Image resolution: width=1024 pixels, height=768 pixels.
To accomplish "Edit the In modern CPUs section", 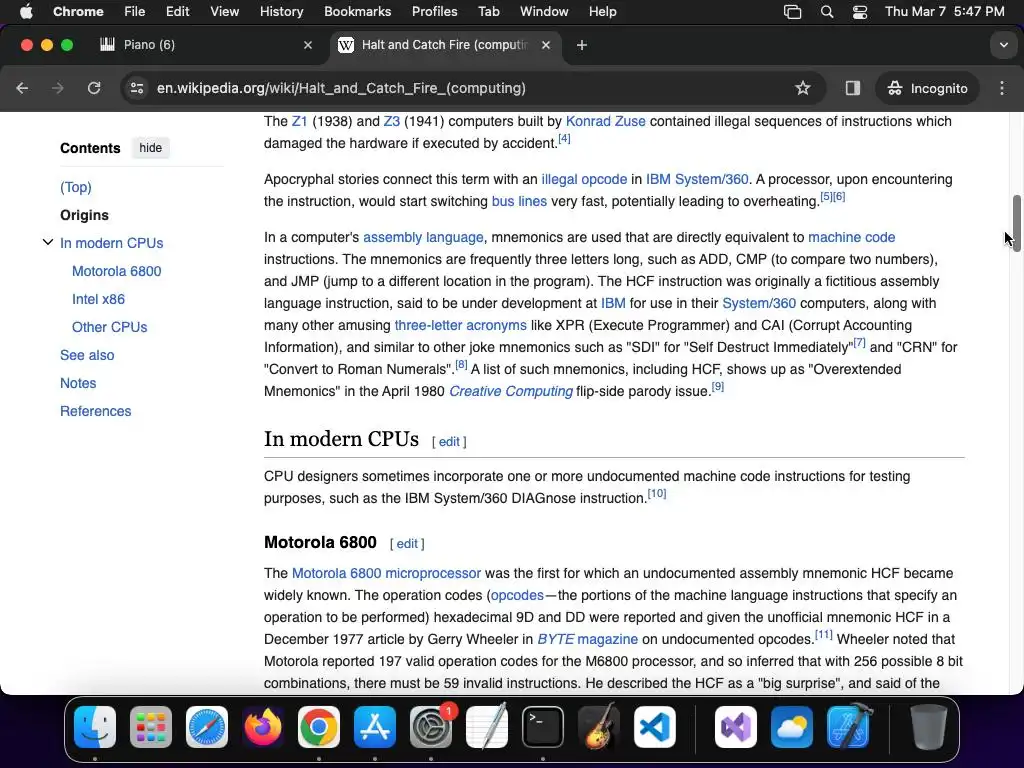I will [x=449, y=442].
